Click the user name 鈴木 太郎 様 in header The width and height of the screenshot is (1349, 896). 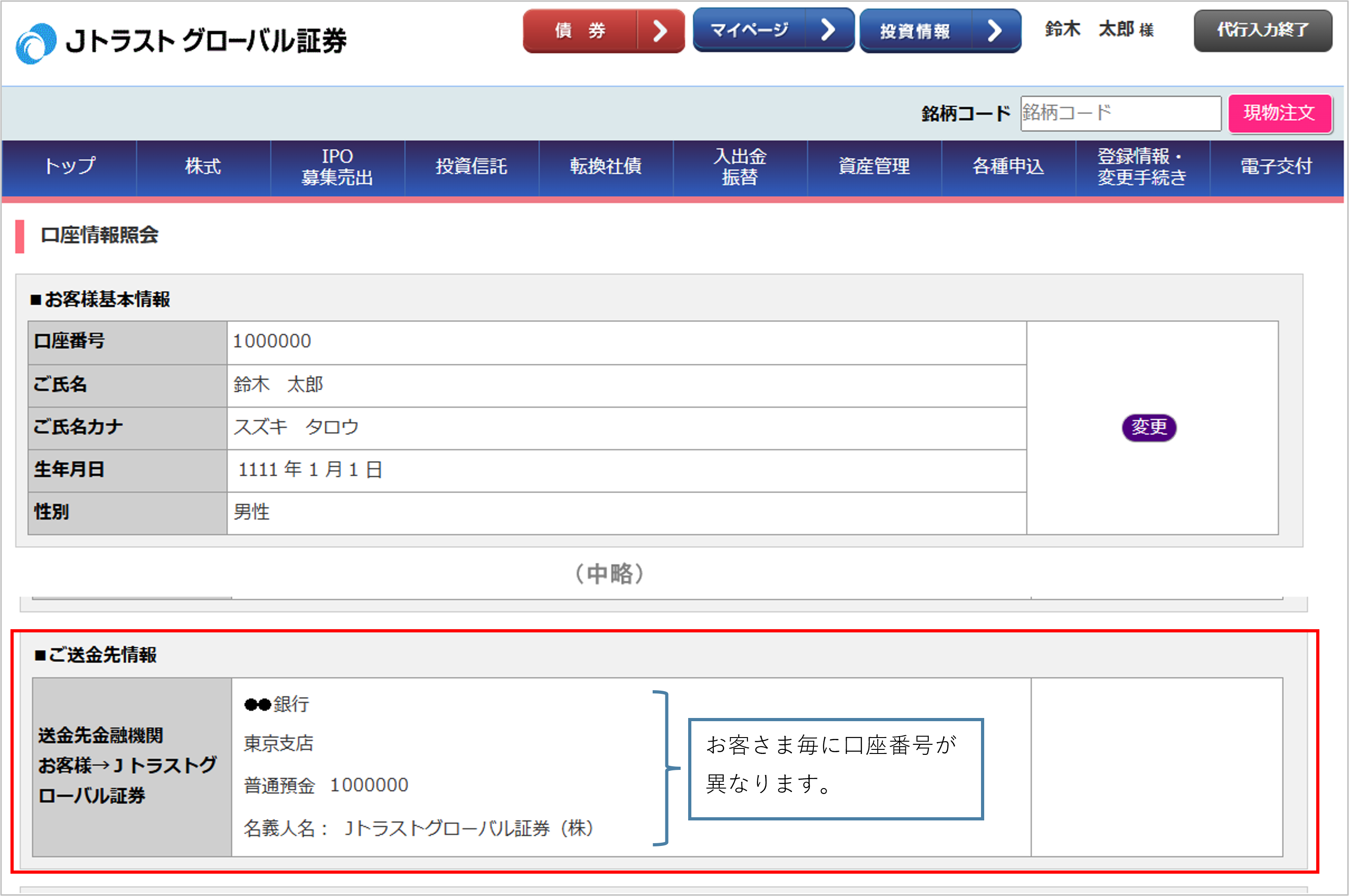point(1099,30)
